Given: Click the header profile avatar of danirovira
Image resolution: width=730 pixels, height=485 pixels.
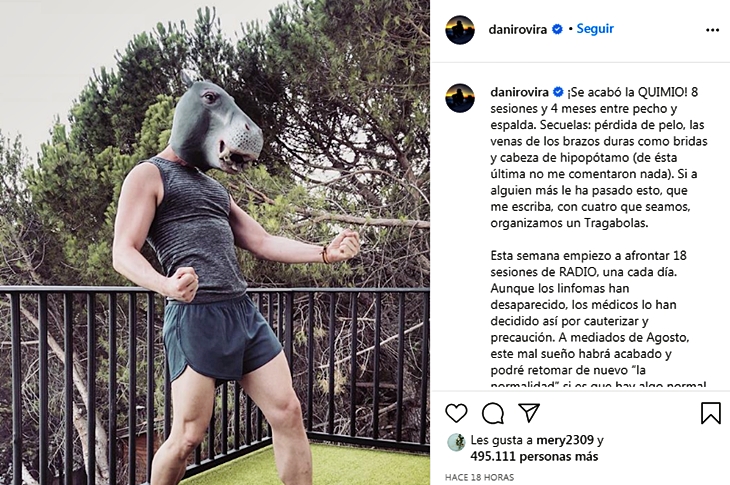Looking at the screenshot, I should 460,30.
